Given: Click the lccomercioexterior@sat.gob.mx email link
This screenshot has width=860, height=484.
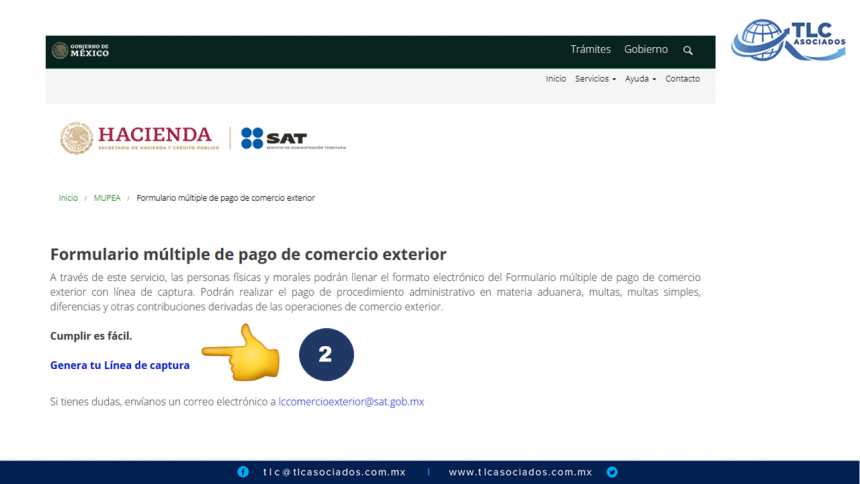Looking at the screenshot, I should click(351, 402).
